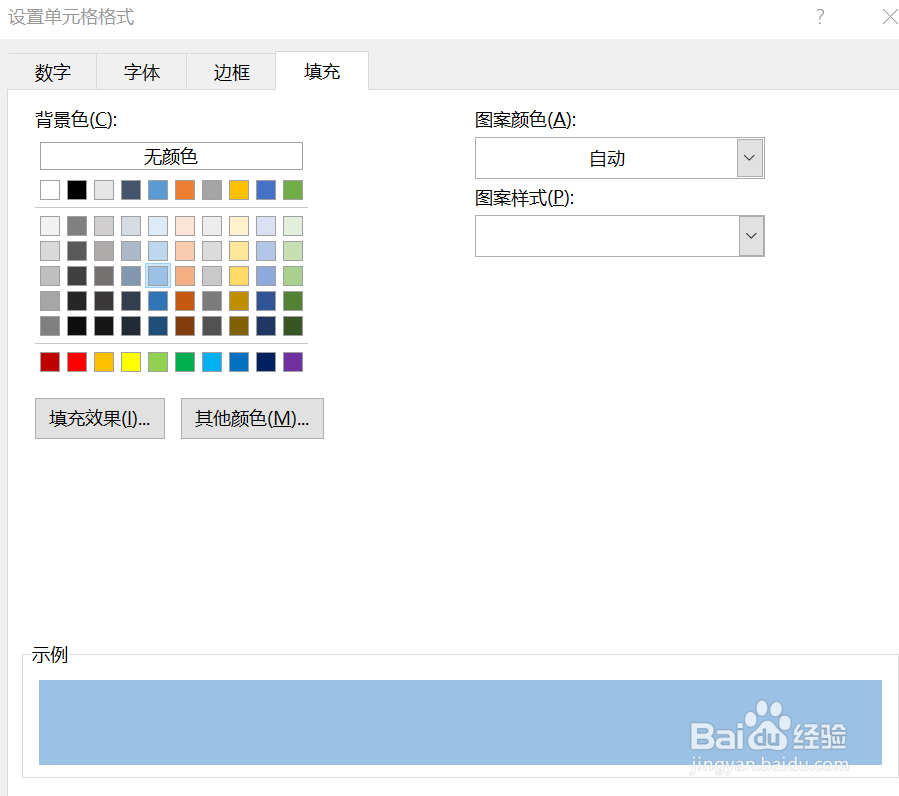Open the 边框 tab

pyautogui.click(x=232, y=72)
